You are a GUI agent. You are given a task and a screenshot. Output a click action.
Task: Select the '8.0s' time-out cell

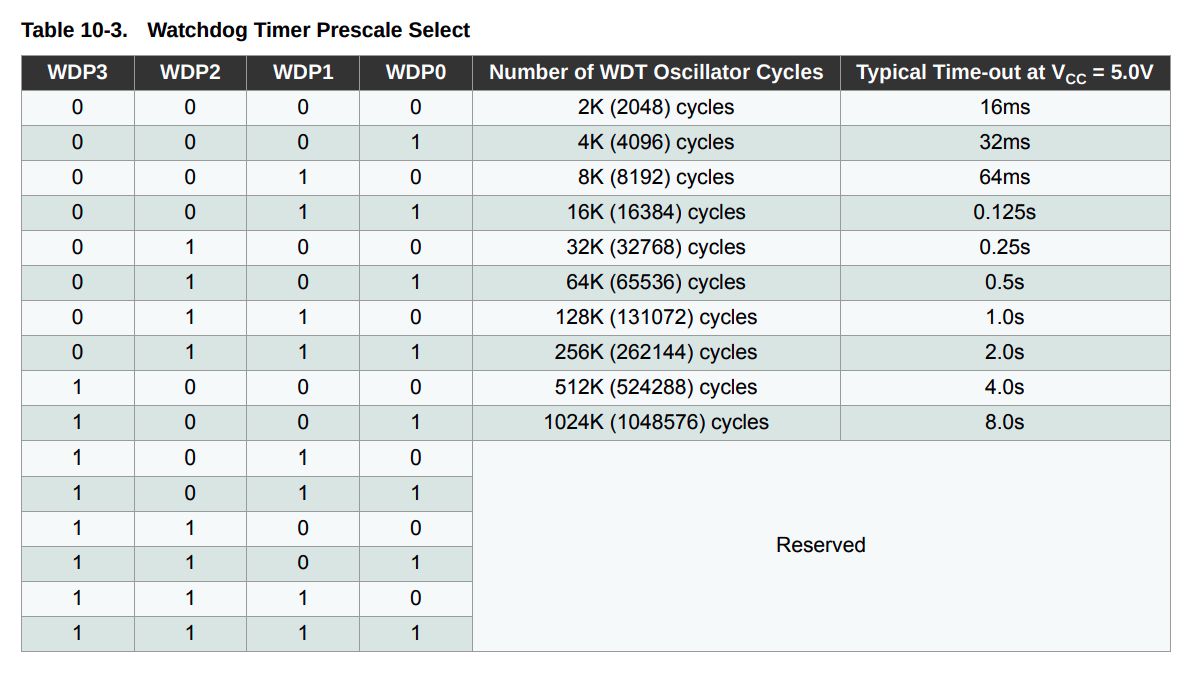[1004, 423]
